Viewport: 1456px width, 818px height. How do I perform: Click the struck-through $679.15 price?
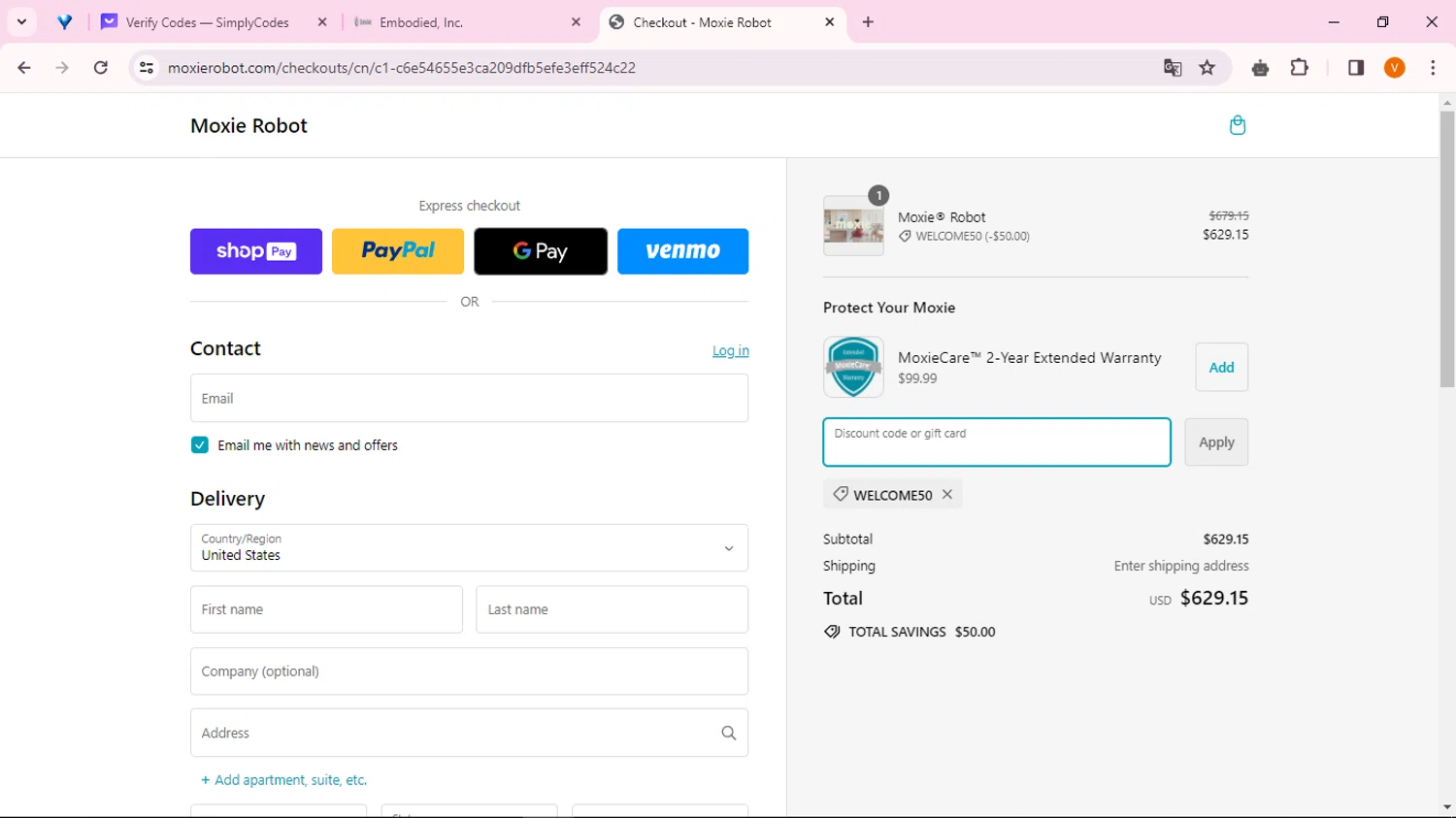pos(1229,215)
